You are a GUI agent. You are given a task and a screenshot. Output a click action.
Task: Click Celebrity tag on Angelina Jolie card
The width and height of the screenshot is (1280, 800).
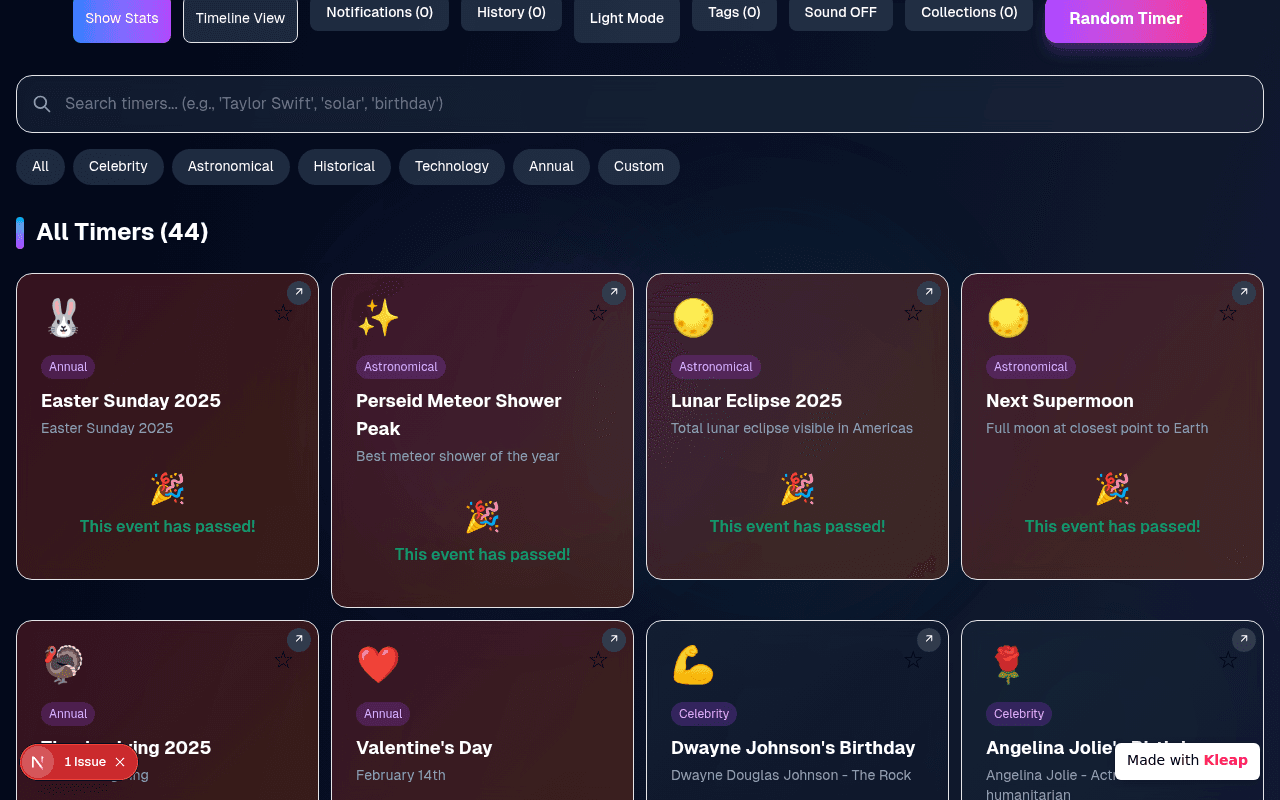click(x=1019, y=714)
